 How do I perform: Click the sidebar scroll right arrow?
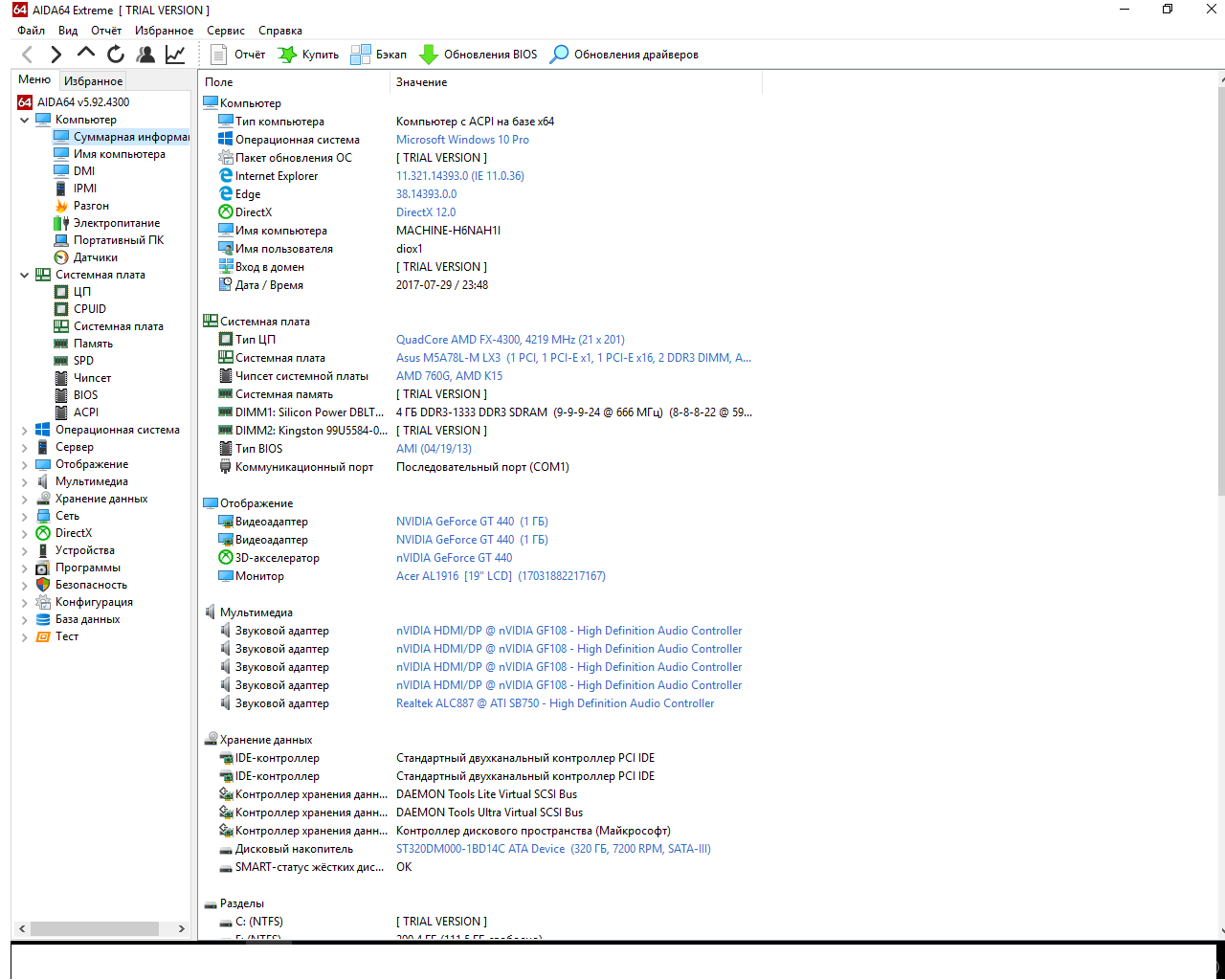(182, 928)
